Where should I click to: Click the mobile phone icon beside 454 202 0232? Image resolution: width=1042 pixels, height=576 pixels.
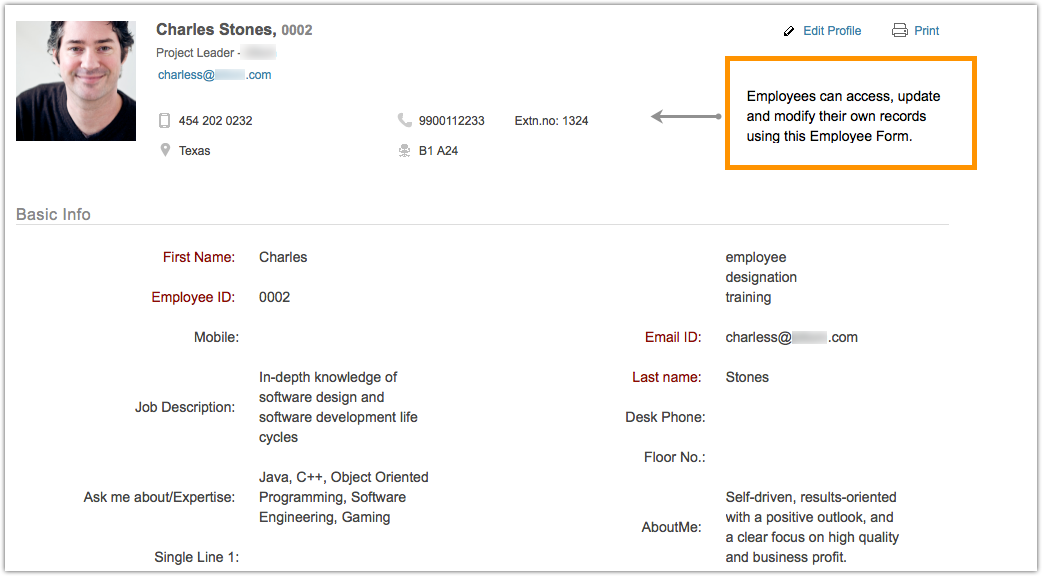[x=164, y=121]
